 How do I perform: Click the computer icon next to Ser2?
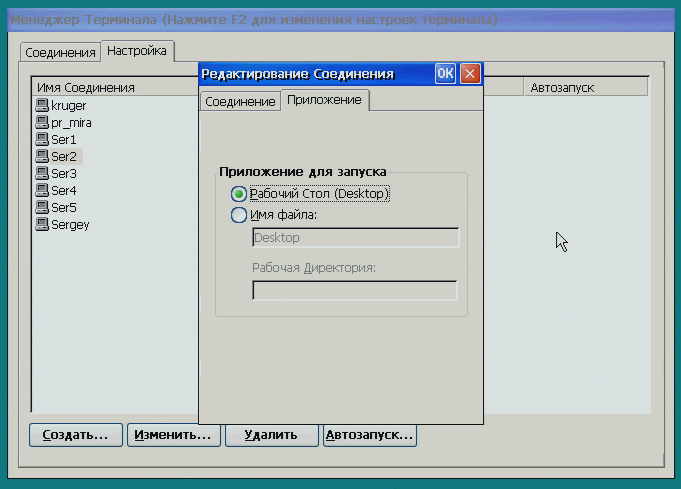click(42, 156)
